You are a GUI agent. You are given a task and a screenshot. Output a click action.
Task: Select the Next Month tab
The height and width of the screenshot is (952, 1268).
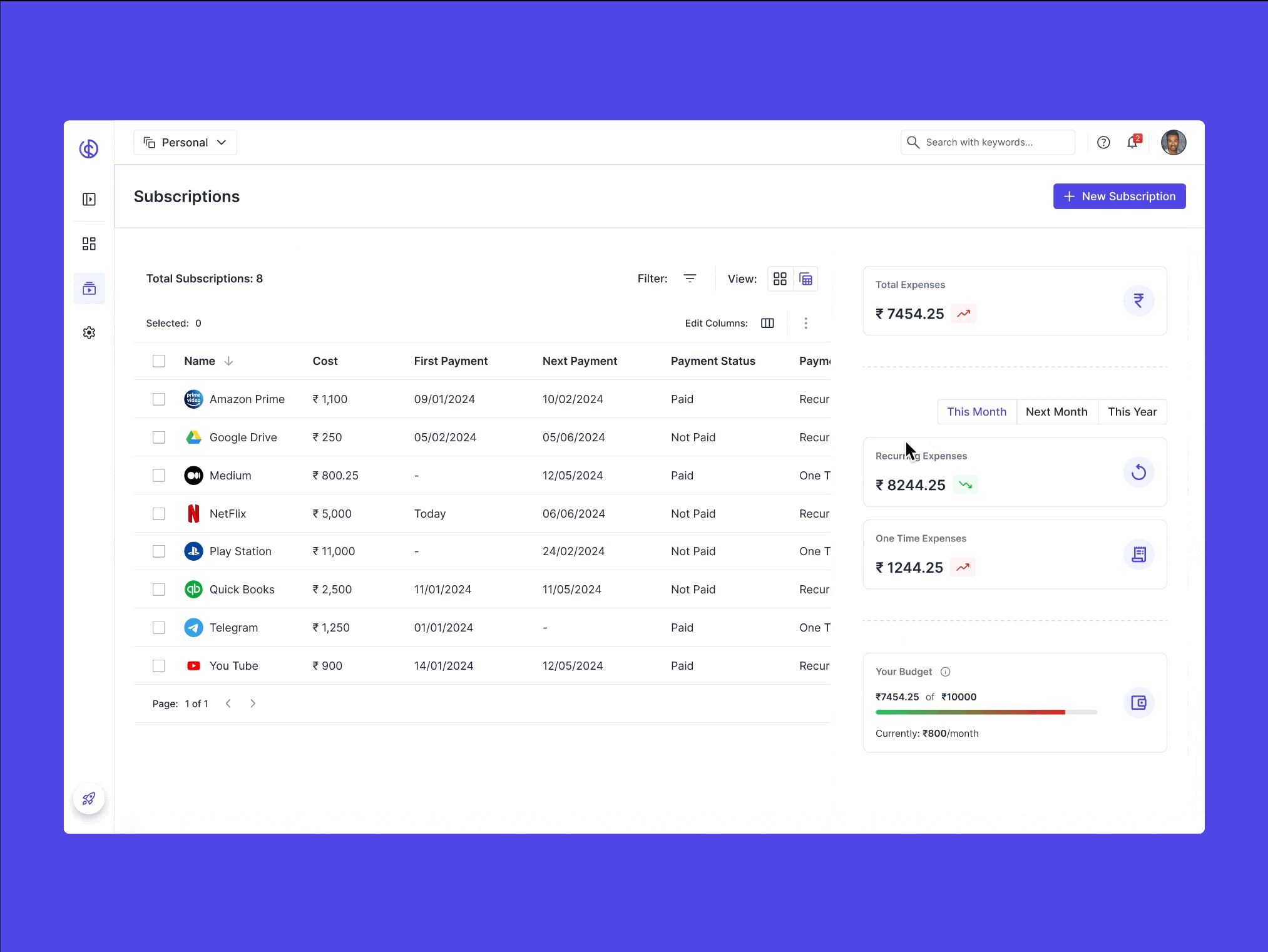pyautogui.click(x=1056, y=412)
